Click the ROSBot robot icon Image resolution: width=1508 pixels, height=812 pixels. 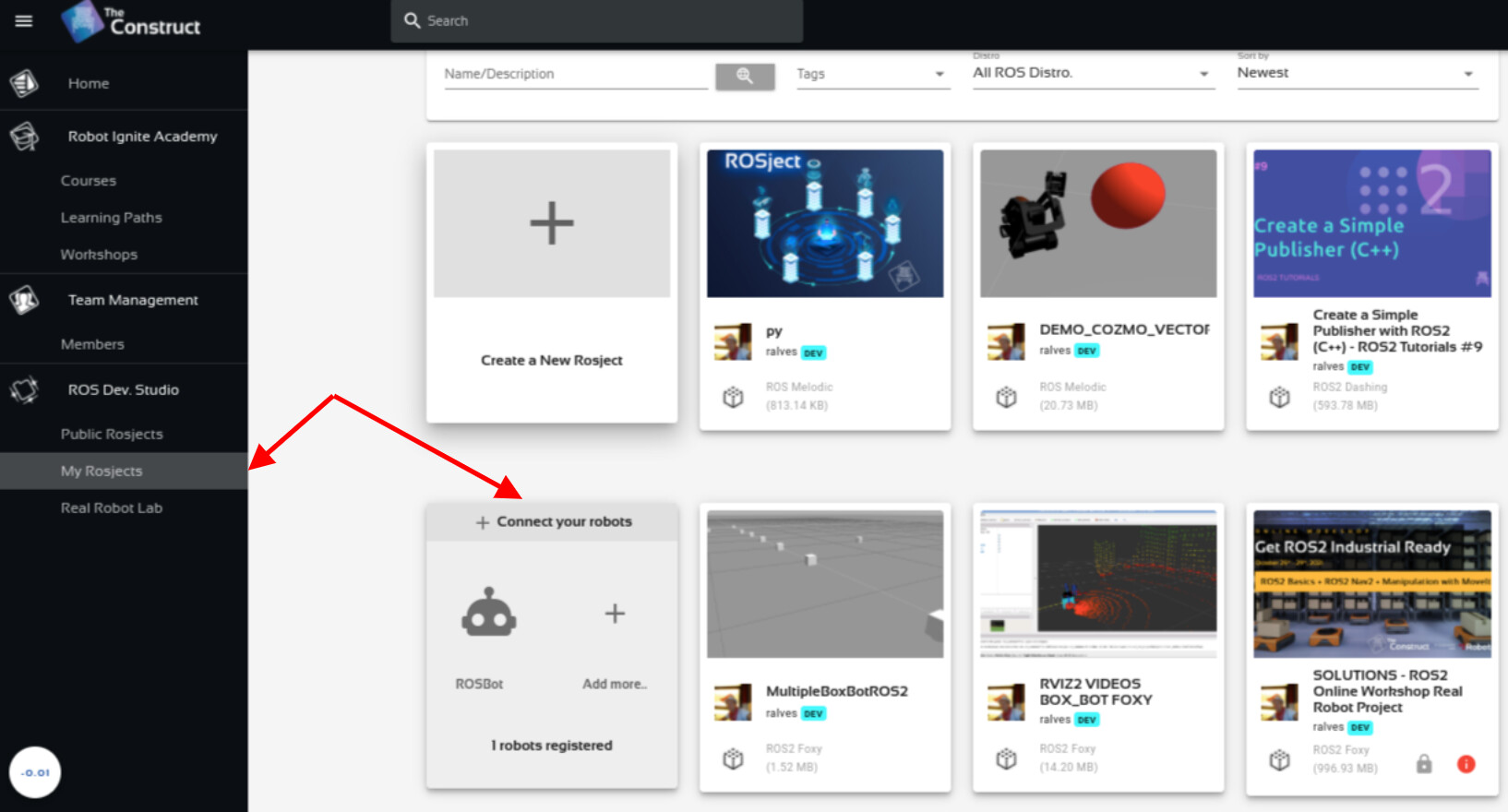[489, 613]
